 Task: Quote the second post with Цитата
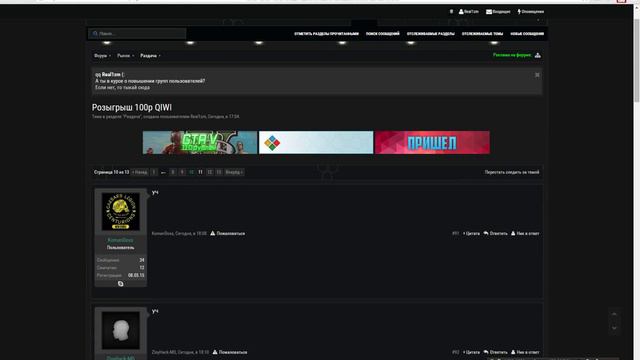(x=471, y=352)
